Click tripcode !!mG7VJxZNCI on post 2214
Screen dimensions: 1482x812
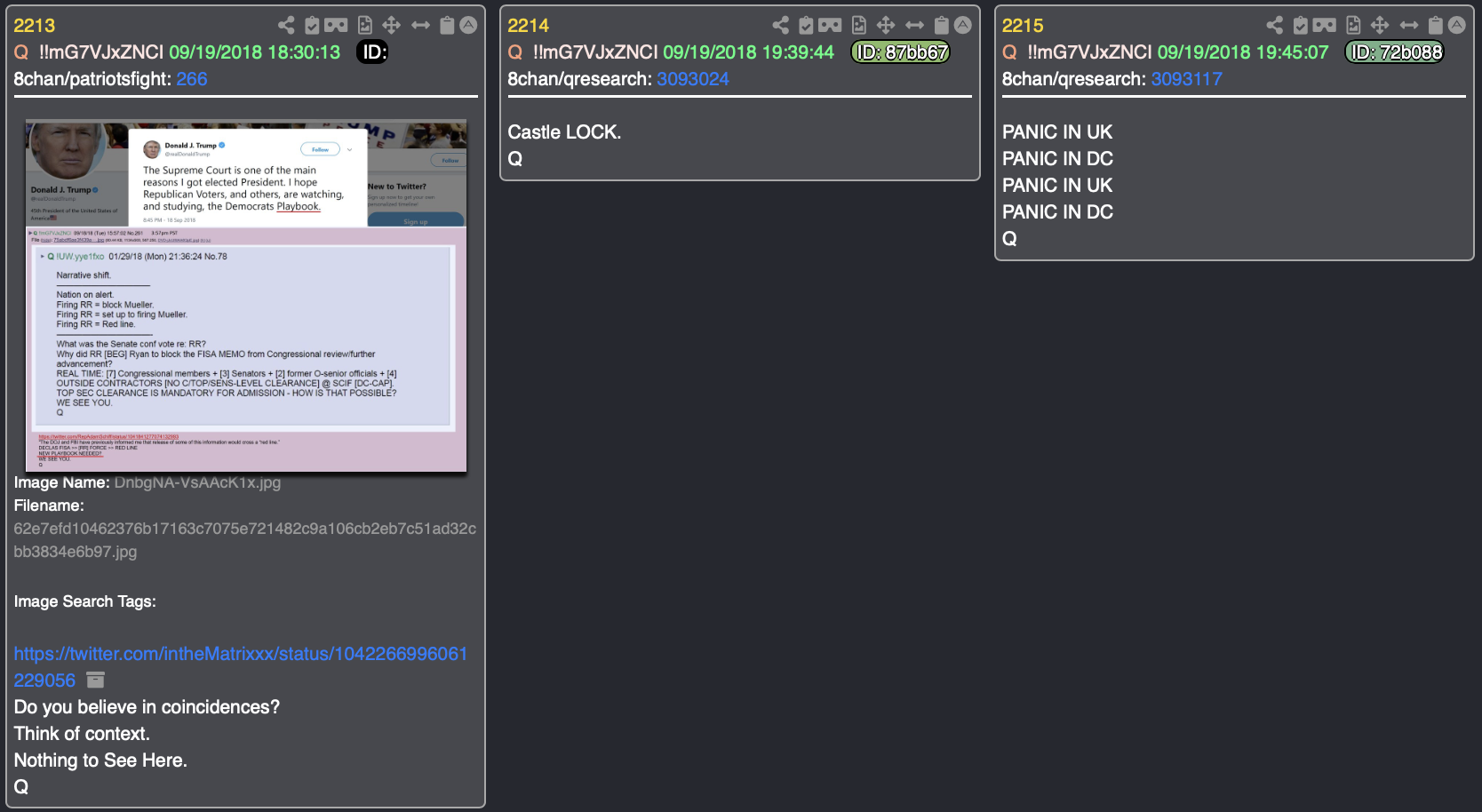click(x=595, y=52)
